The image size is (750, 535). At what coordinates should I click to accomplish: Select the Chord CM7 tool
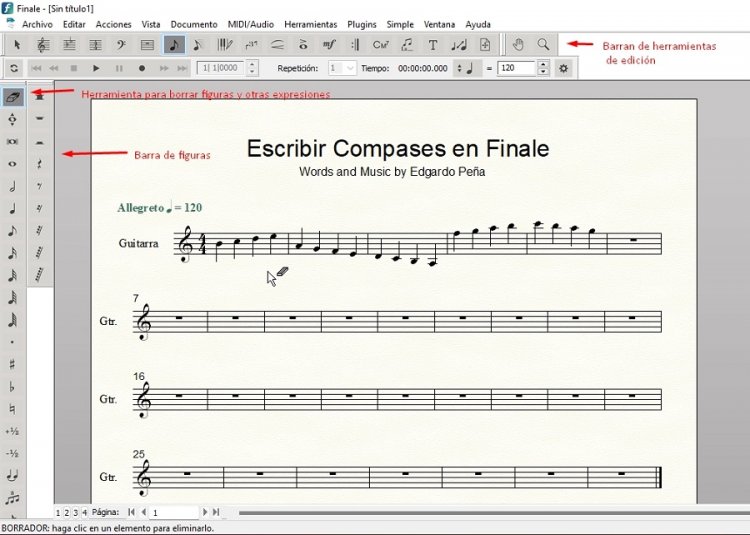pos(381,45)
